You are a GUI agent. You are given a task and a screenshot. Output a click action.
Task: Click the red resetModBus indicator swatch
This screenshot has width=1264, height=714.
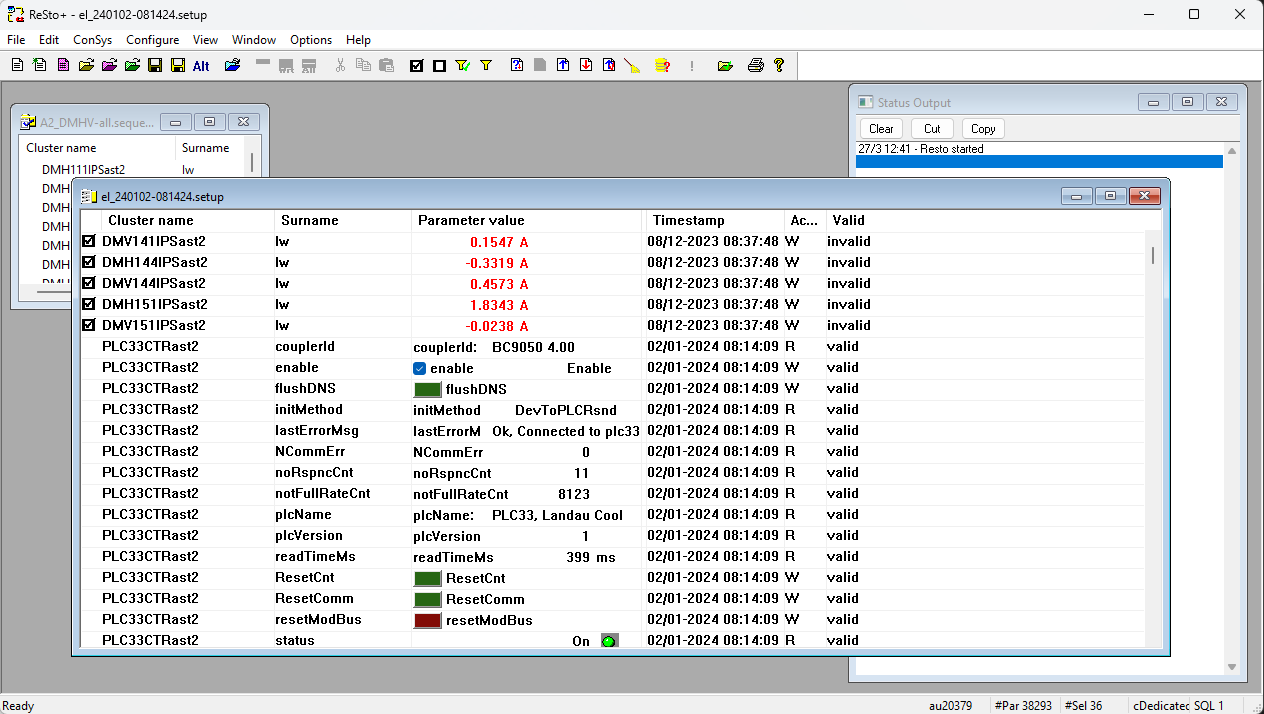(x=428, y=620)
